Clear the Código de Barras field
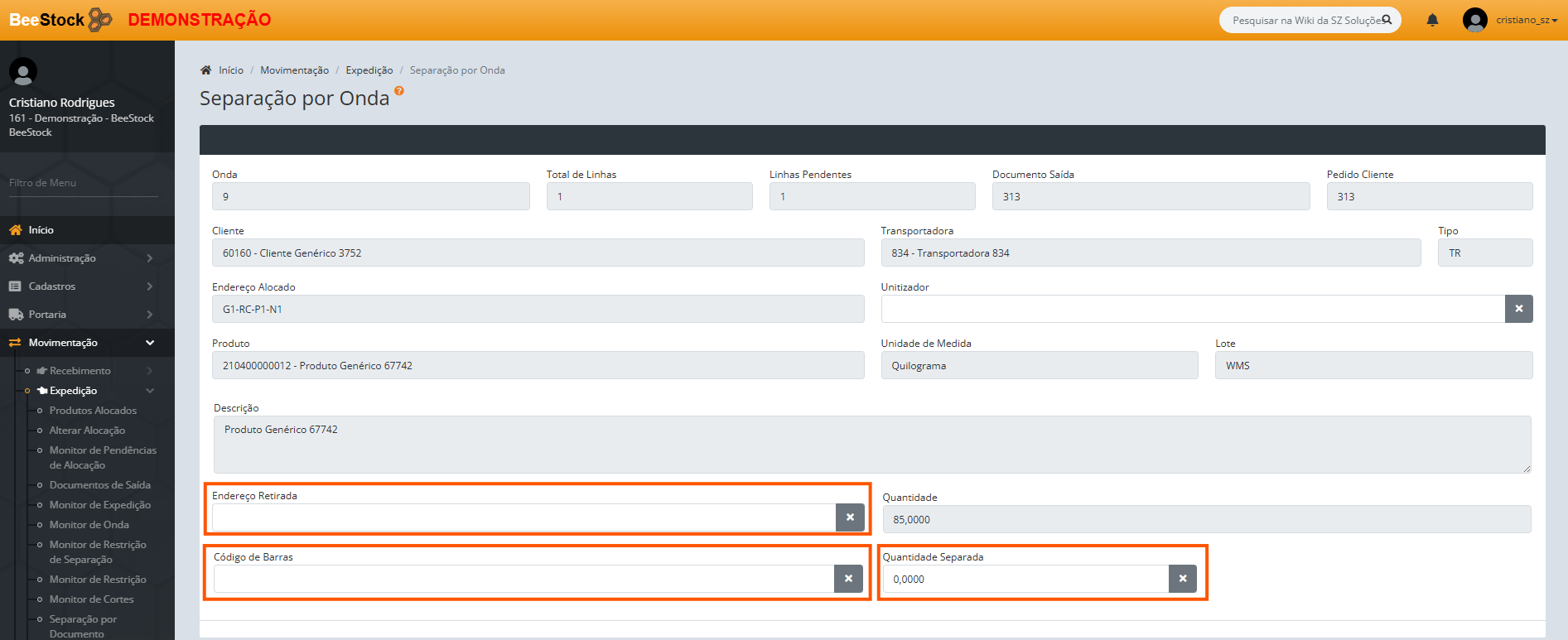 [x=848, y=579]
